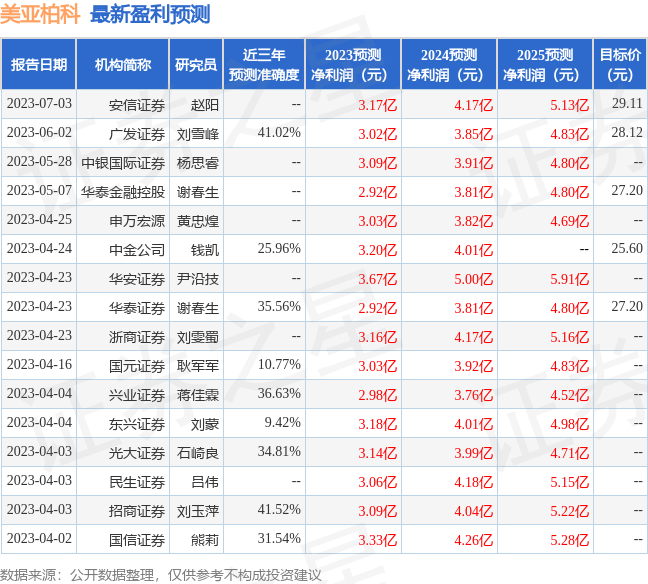Click the 最新盈利预测 heading
648x584 pixels.
click(150, 14)
